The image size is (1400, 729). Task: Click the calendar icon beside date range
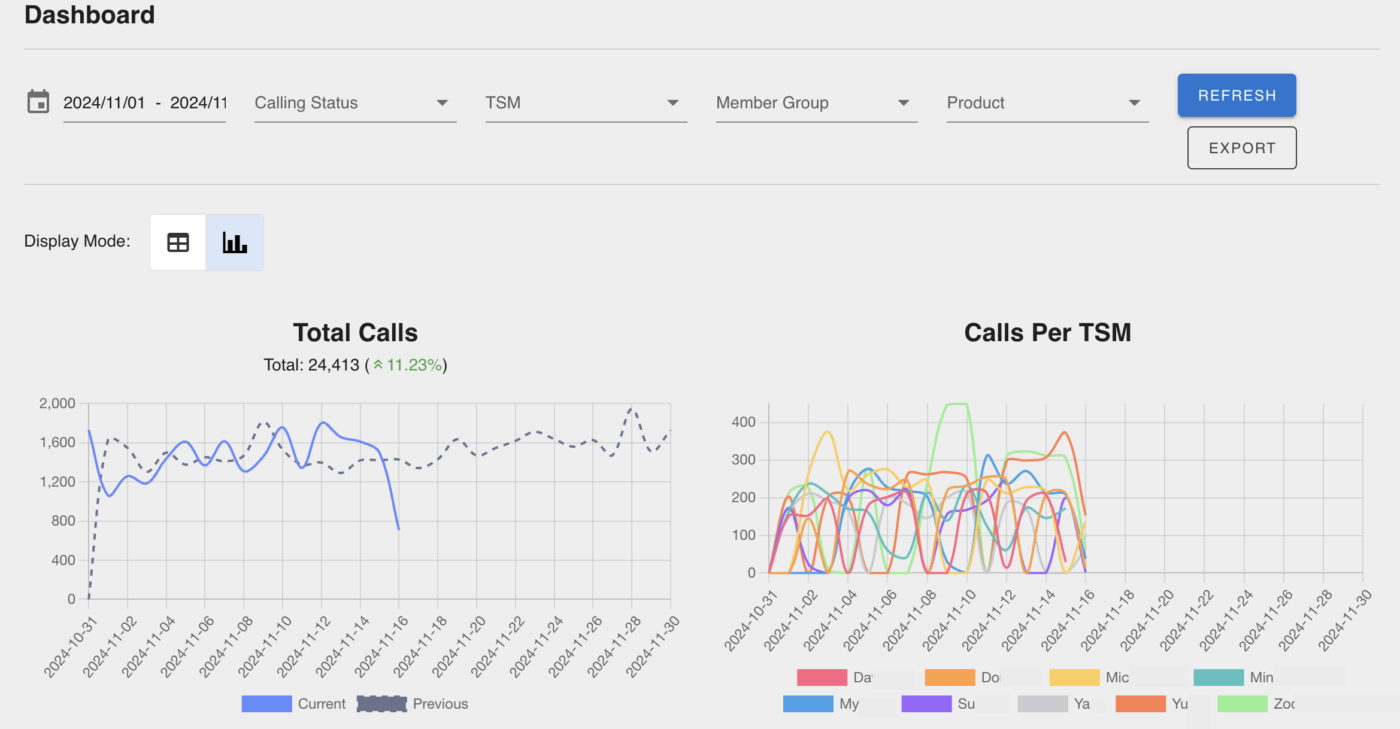click(38, 102)
